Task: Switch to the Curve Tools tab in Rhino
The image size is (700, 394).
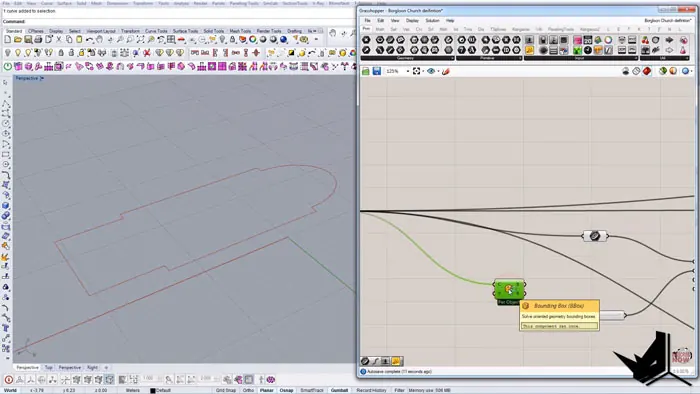Action: (x=156, y=31)
